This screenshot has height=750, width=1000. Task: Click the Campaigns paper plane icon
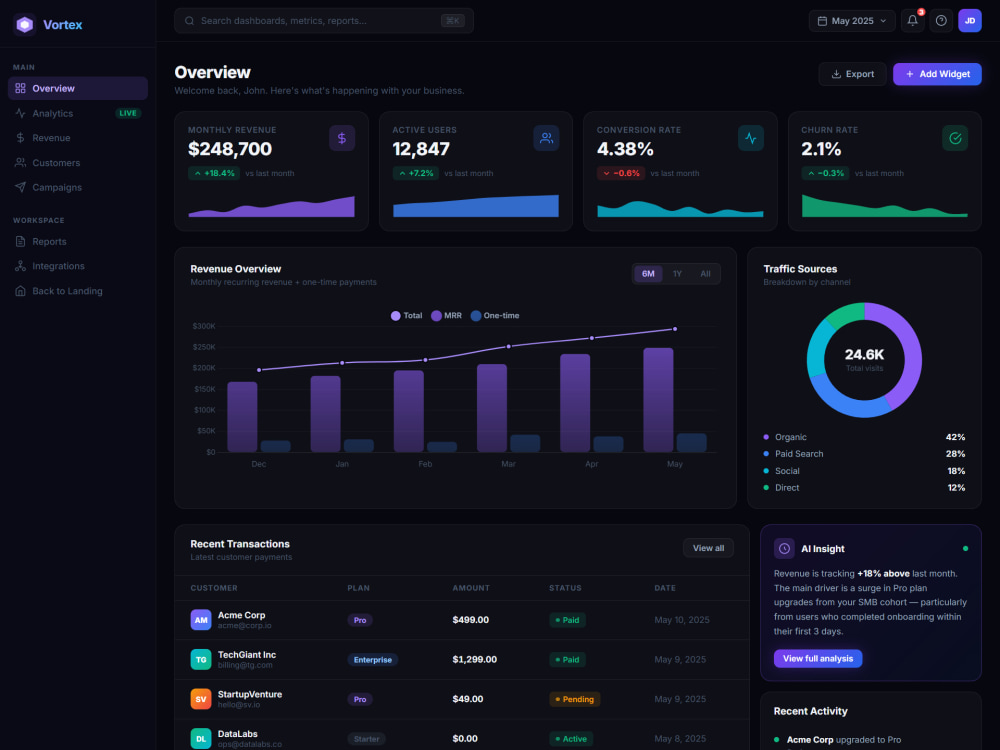[x=20, y=188]
